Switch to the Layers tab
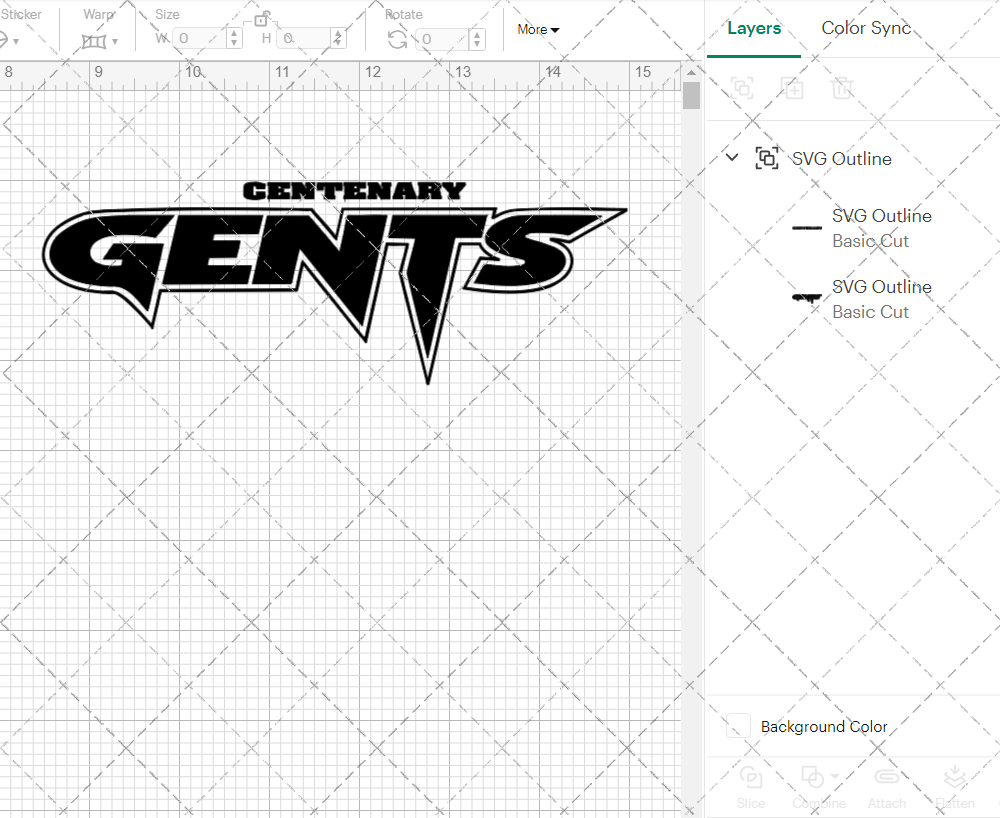 point(754,28)
